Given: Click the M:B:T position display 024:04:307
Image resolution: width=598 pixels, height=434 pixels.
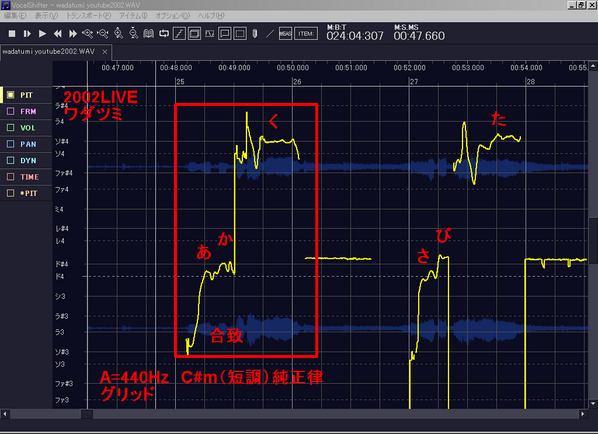Looking at the screenshot, I should [x=355, y=36].
